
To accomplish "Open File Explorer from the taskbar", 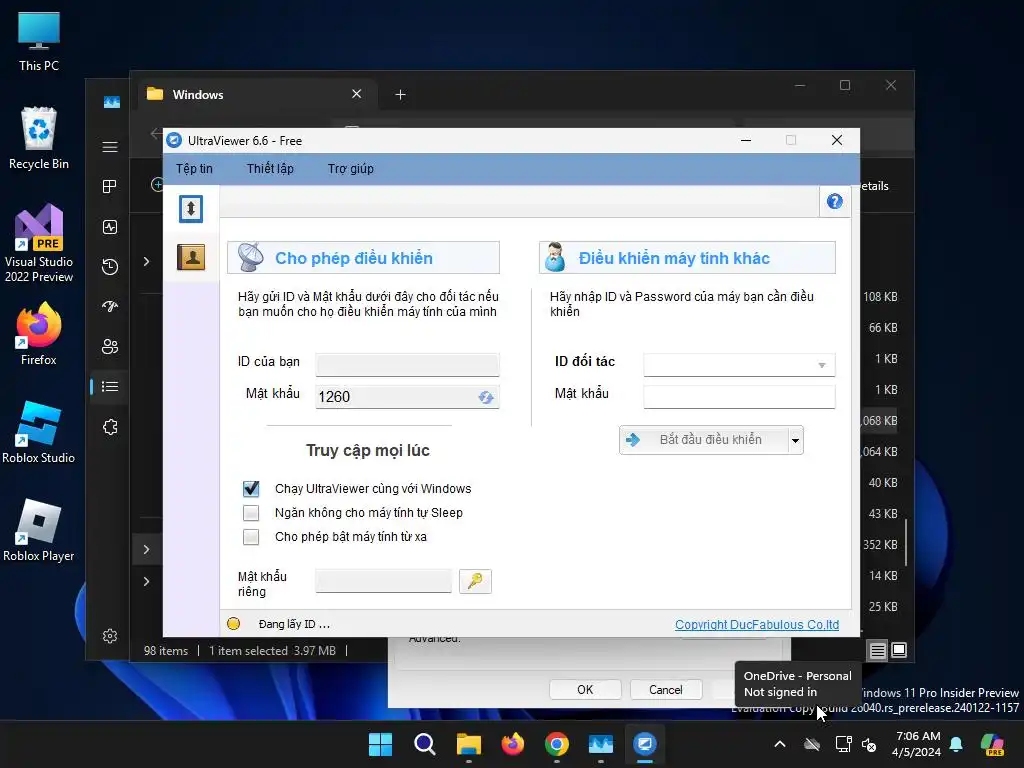I will 468,744.
